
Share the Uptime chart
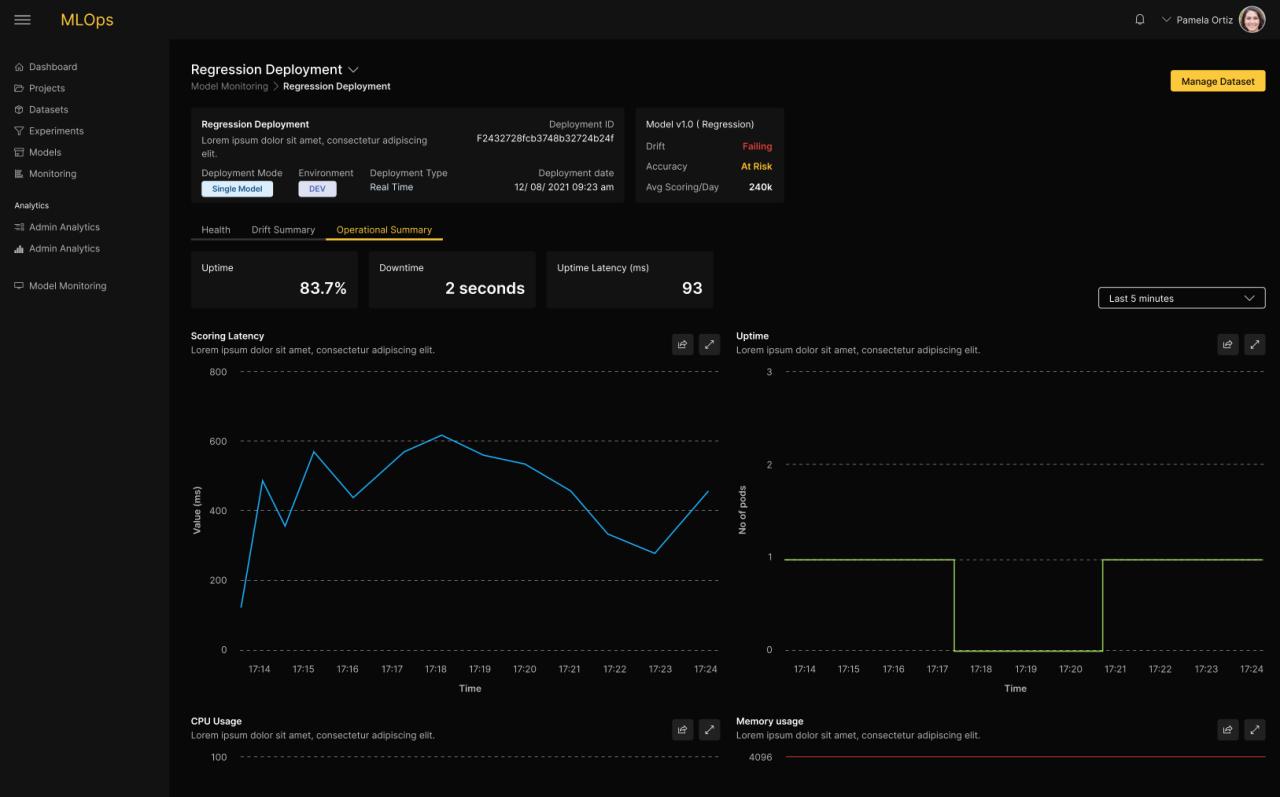1227,344
